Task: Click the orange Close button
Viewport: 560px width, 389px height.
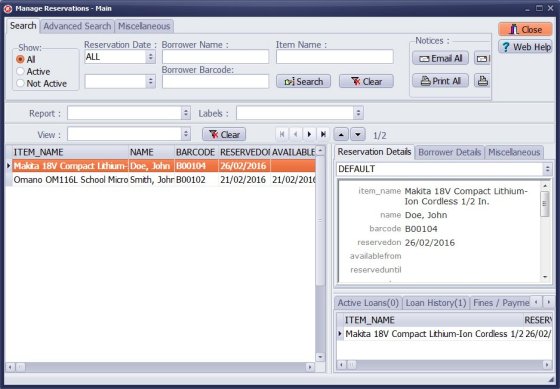Action: [x=525, y=29]
